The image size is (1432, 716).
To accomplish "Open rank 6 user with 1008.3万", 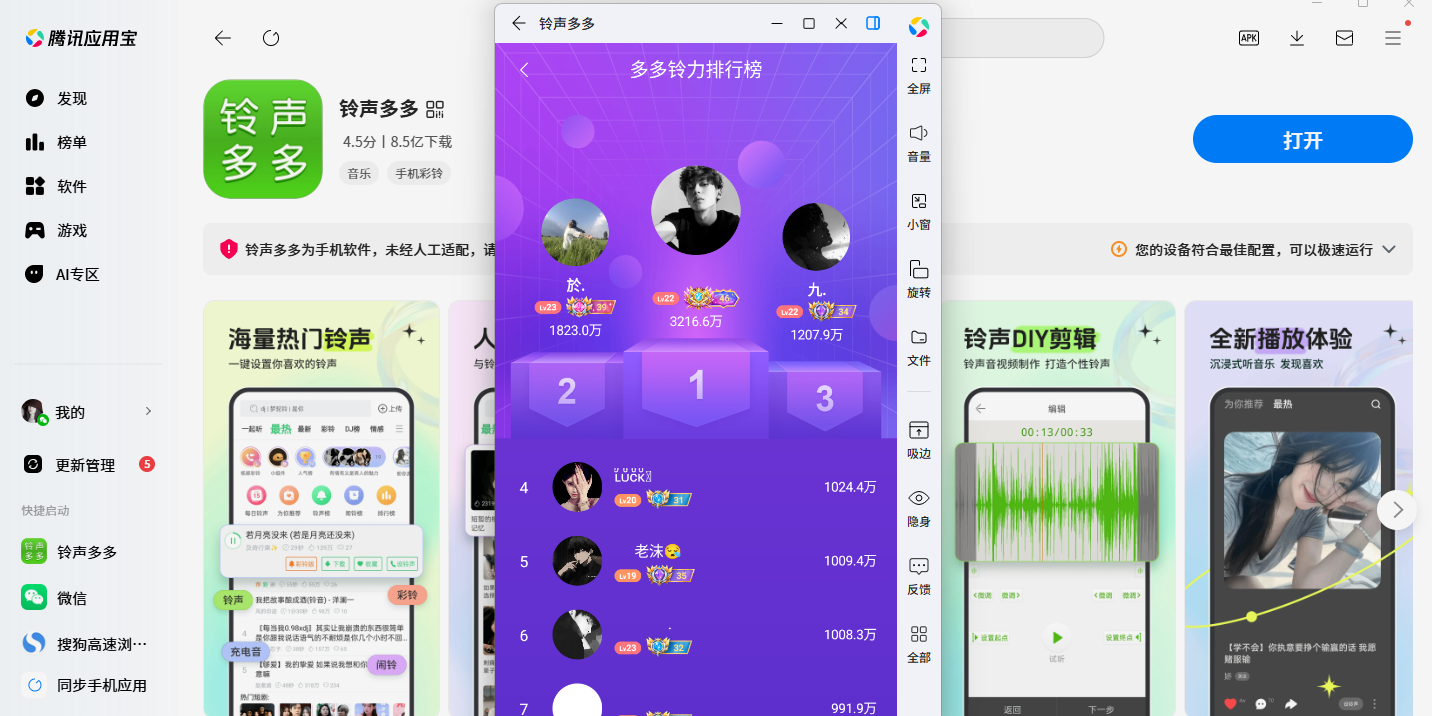I will point(697,635).
